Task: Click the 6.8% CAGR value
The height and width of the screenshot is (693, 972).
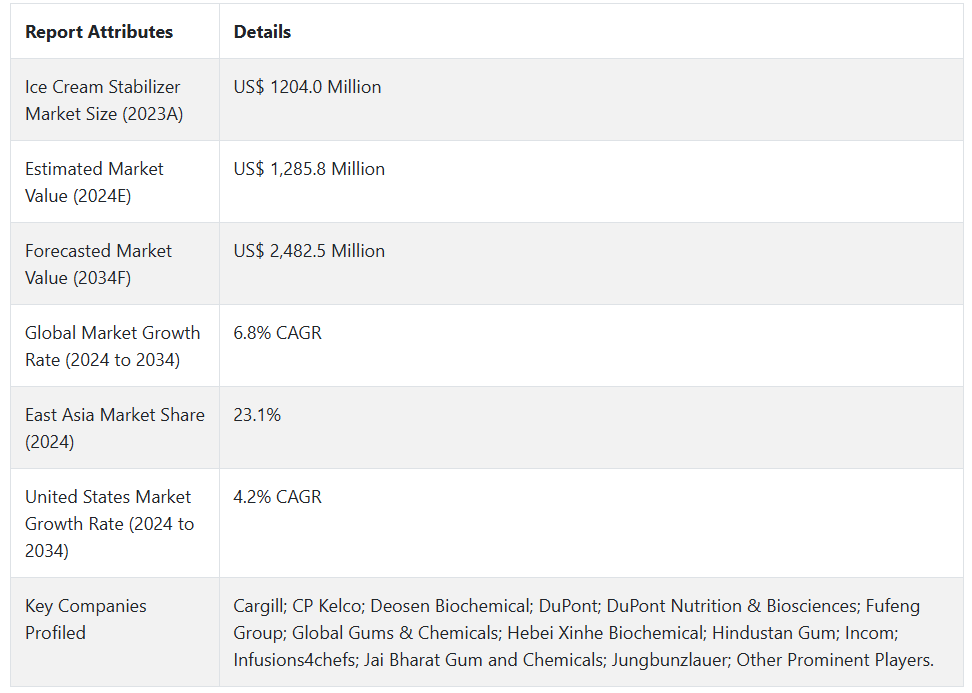Action: click(x=277, y=333)
